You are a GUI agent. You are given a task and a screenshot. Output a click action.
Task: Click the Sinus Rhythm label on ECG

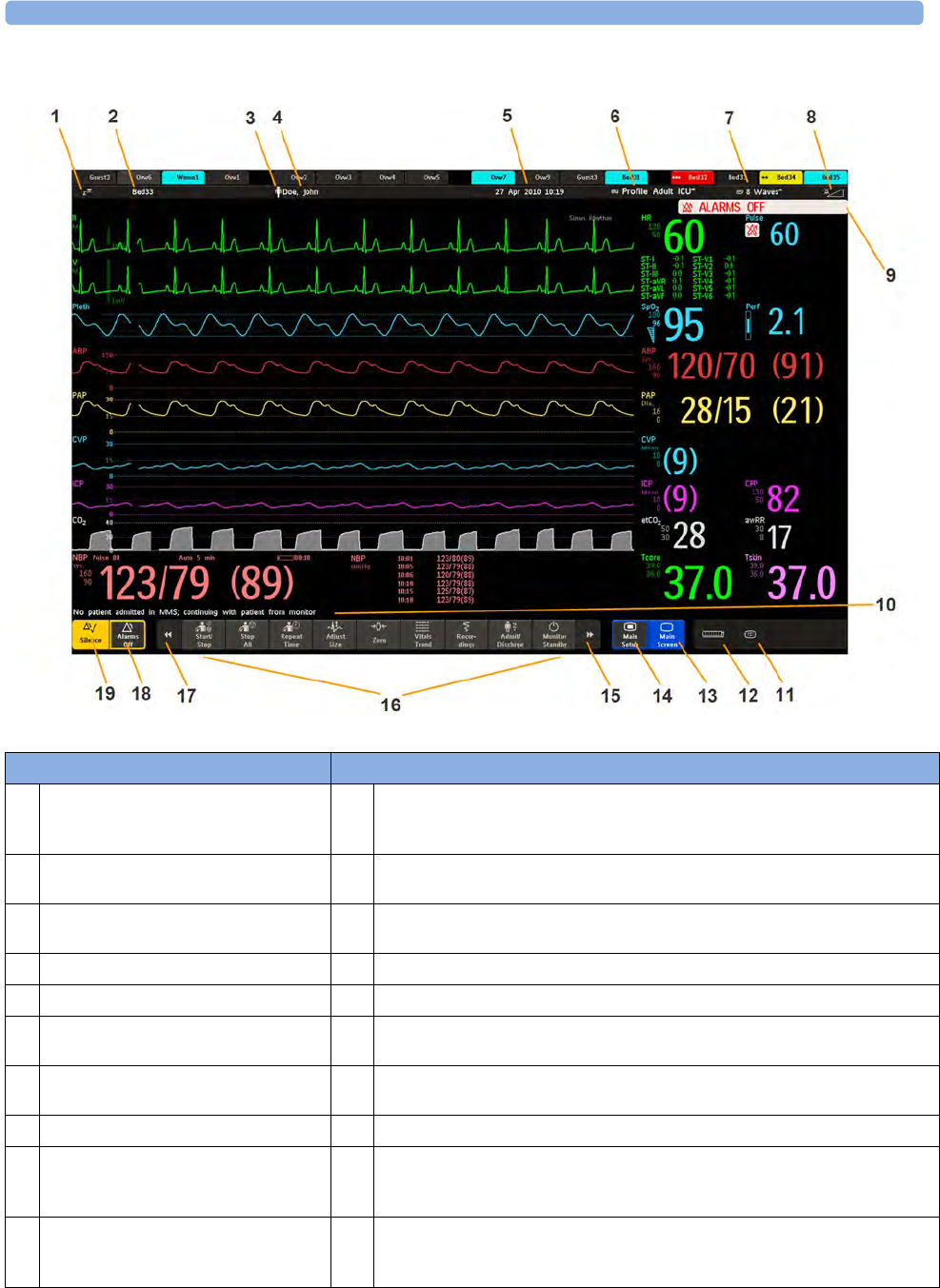[x=590, y=218]
